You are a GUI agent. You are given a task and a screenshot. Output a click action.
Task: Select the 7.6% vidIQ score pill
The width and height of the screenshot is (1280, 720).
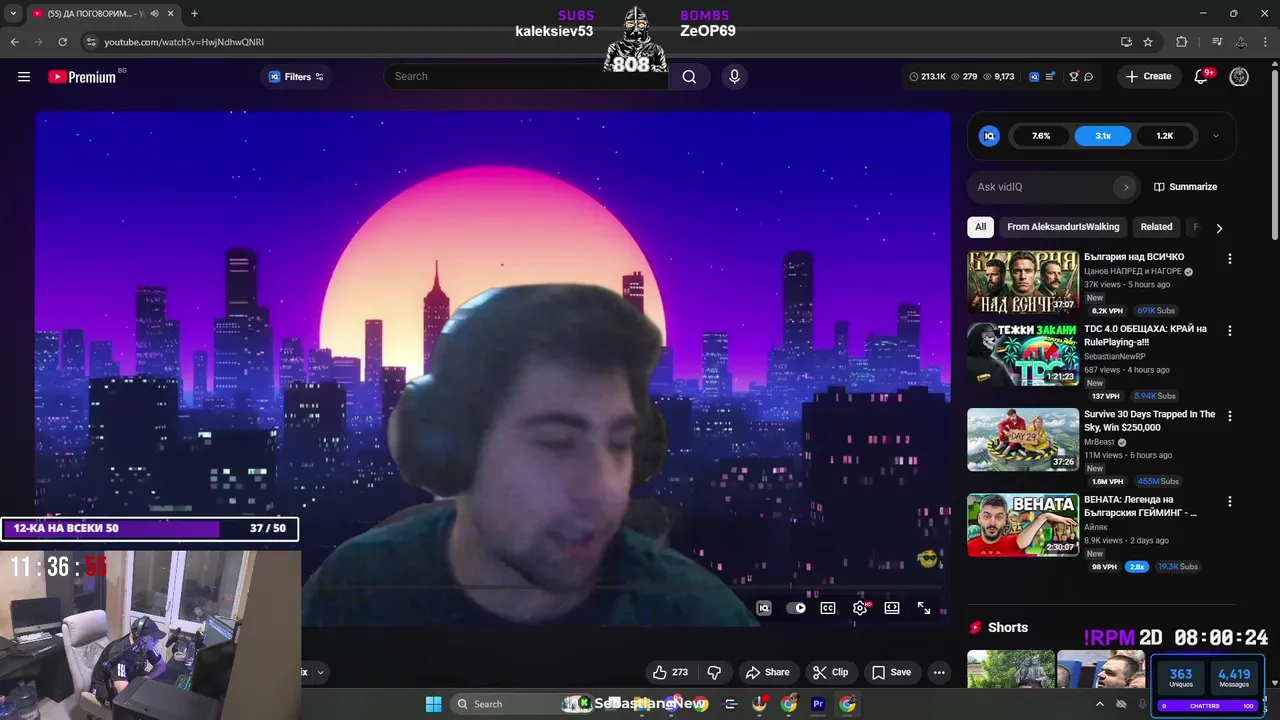(1041, 136)
